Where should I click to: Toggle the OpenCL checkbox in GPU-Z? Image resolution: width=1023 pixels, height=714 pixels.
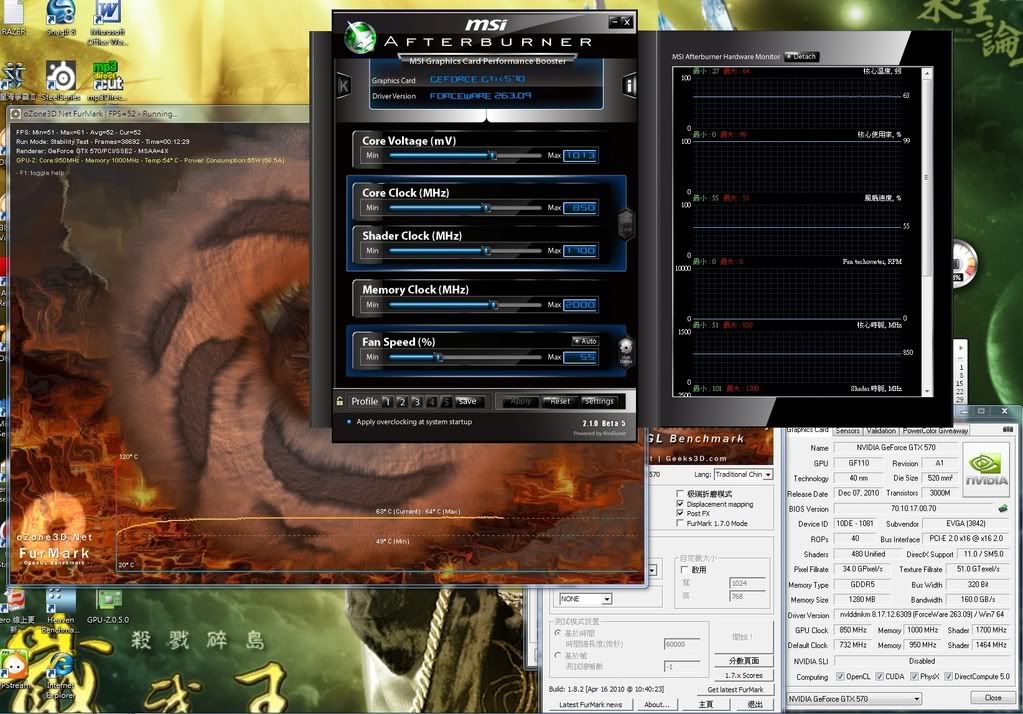(x=840, y=676)
